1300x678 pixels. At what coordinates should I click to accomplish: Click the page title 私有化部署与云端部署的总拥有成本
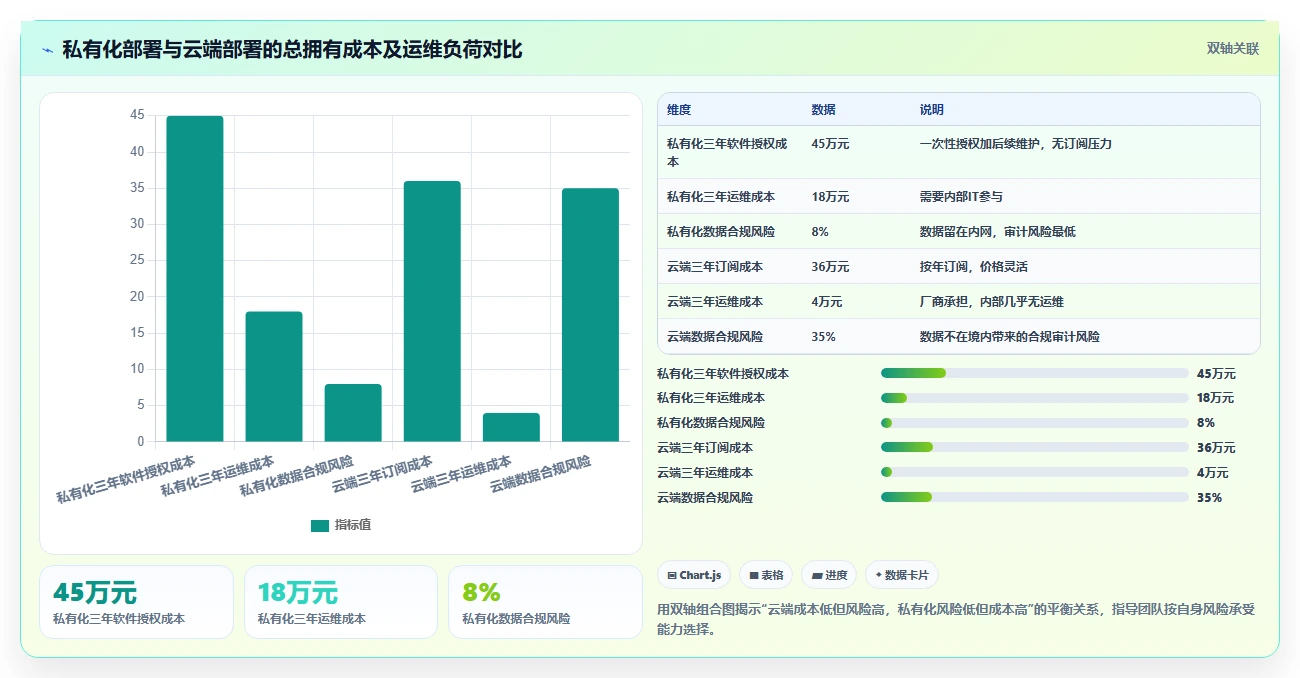(x=292, y=50)
